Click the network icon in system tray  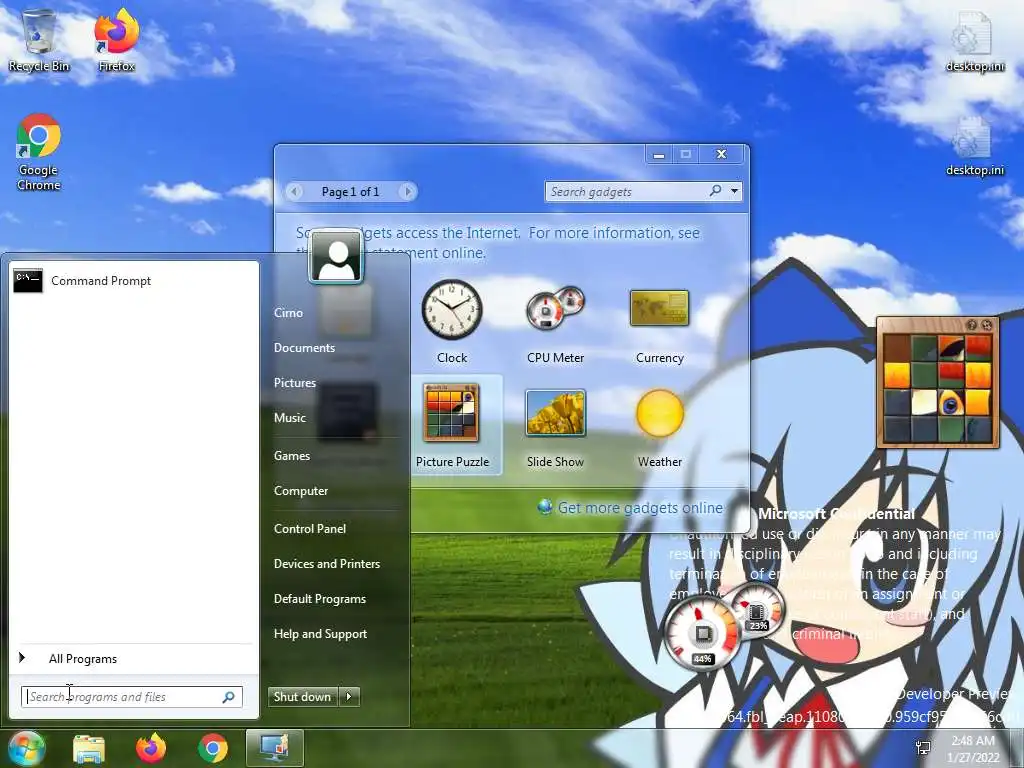(x=923, y=748)
